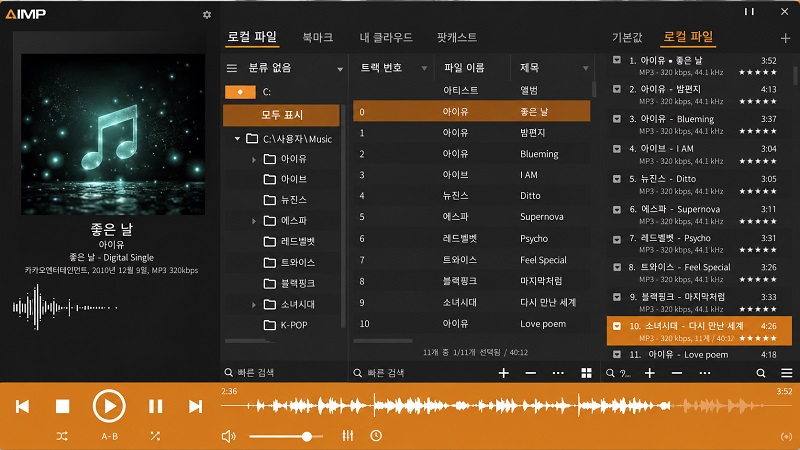This screenshot has width=800, height=450.
Task: Add tracks with the playlist plus icon
Action: click(x=649, y=373)
